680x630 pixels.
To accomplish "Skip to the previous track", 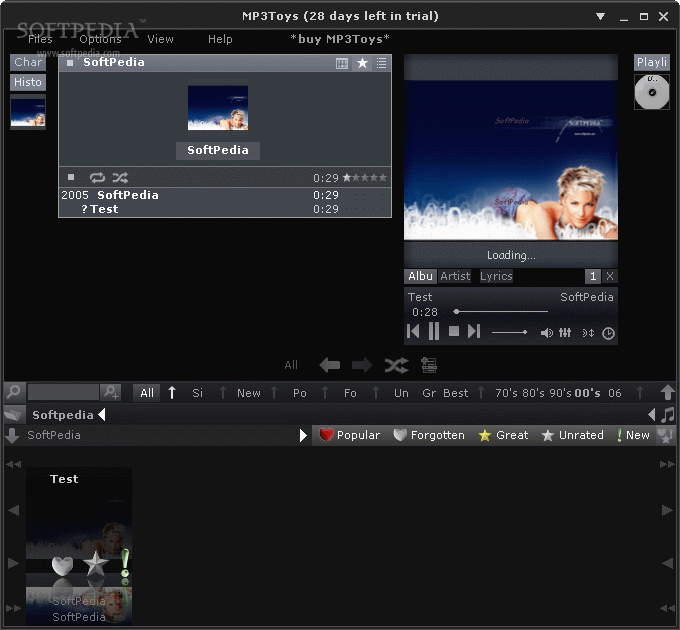I will pyautogui.click(x=413, y=332).
